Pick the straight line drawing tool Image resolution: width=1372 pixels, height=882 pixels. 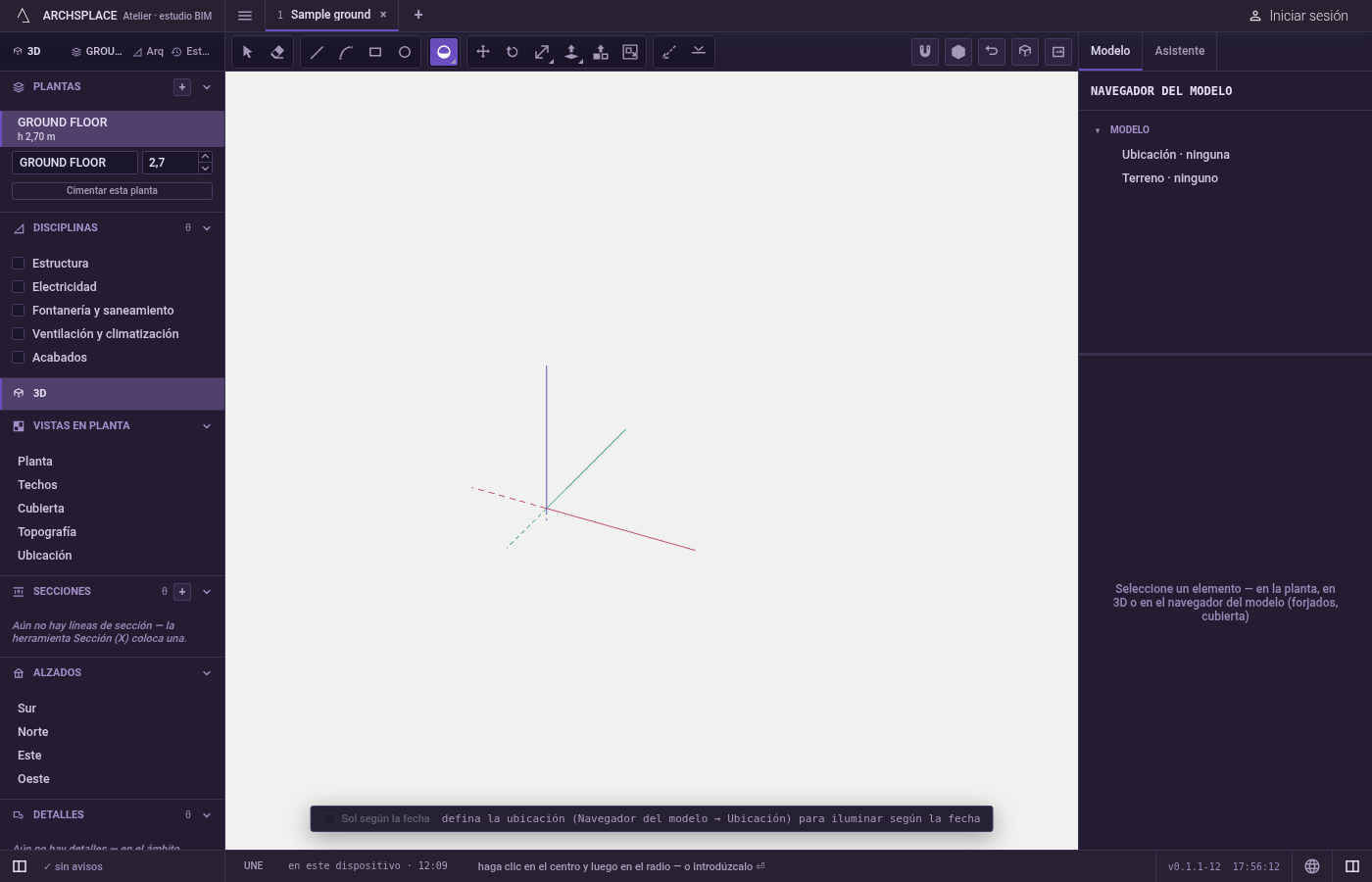(x=317, y=52)
